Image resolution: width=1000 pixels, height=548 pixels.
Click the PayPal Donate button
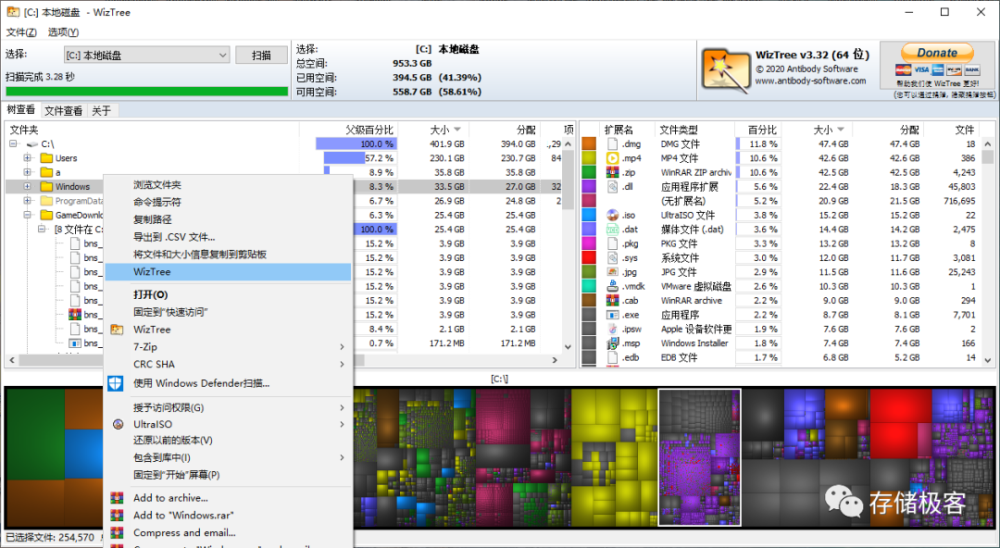(937, 53)
